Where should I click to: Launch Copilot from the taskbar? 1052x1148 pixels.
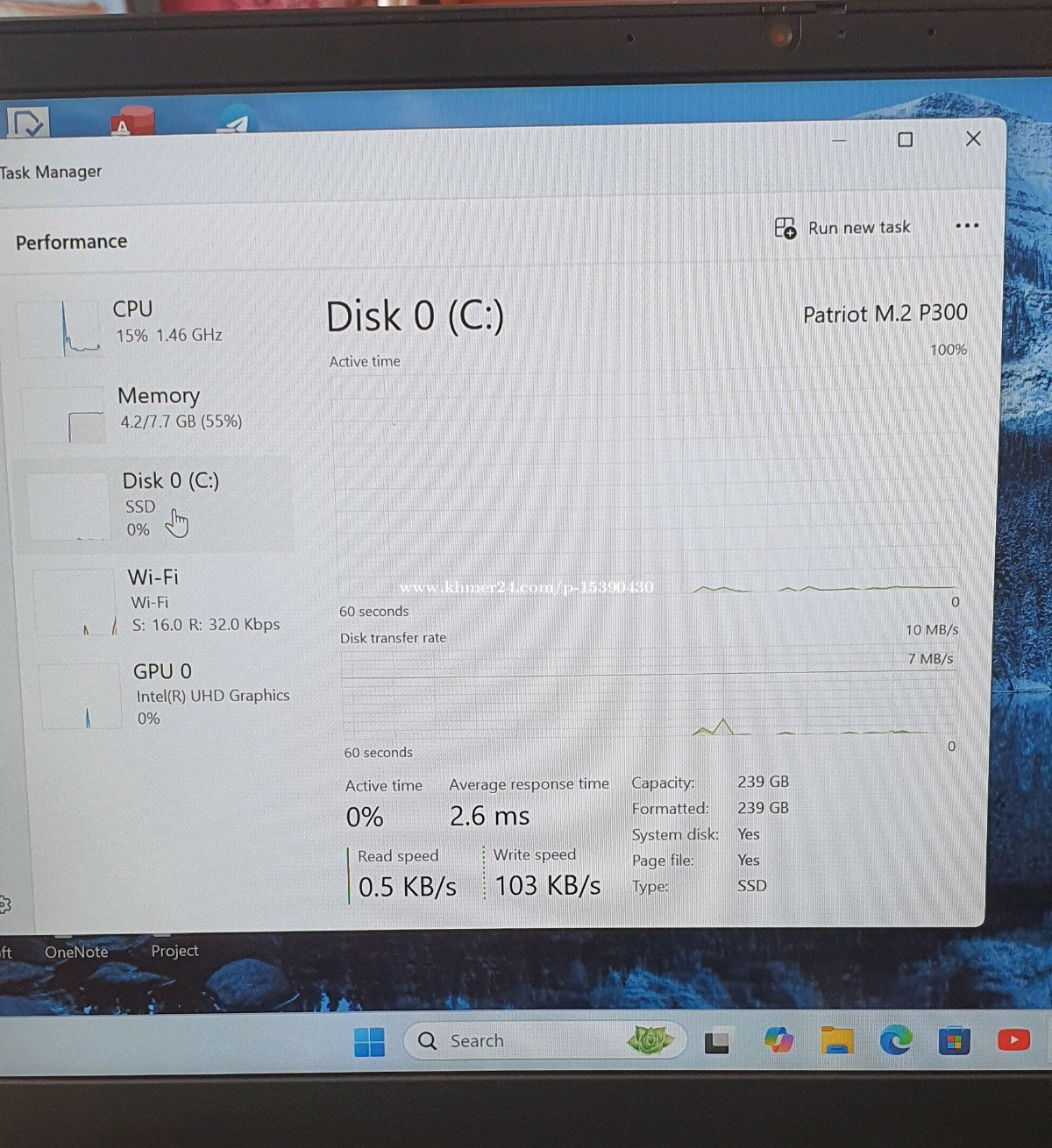pyautogui.click(x=778, y=1040)
